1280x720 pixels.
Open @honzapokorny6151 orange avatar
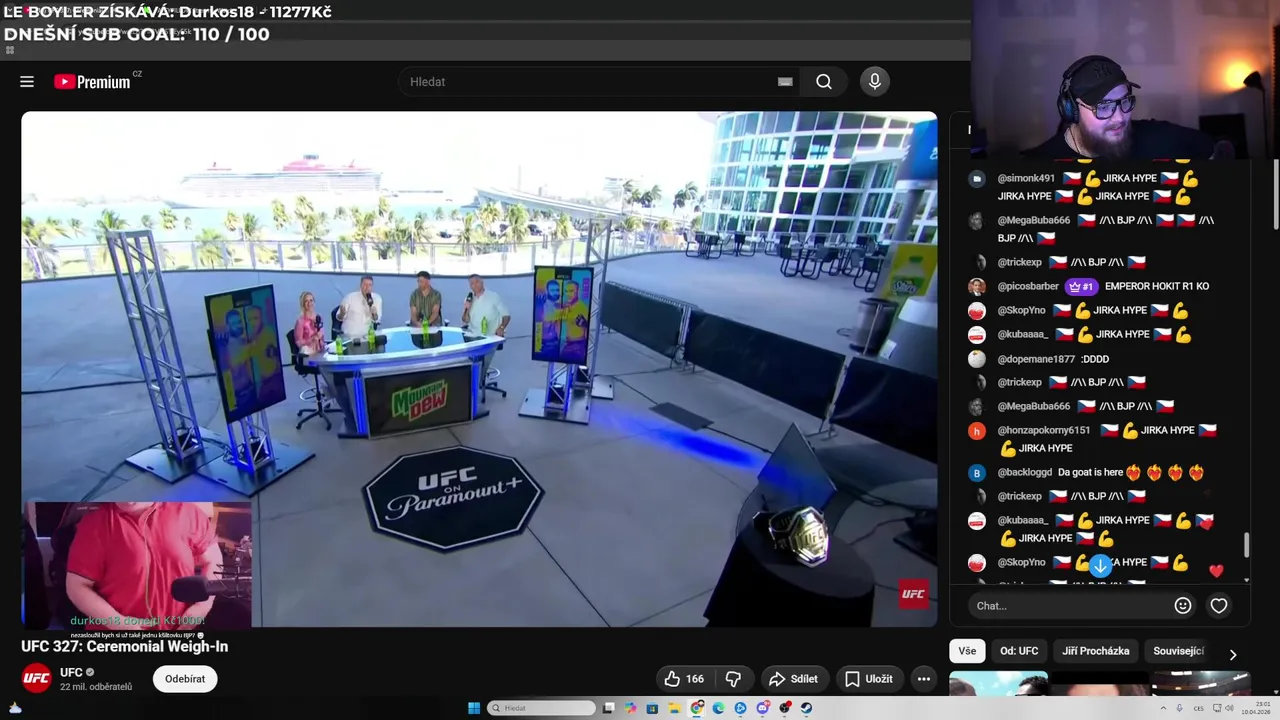pyautogui.click(x=977, y=431)
